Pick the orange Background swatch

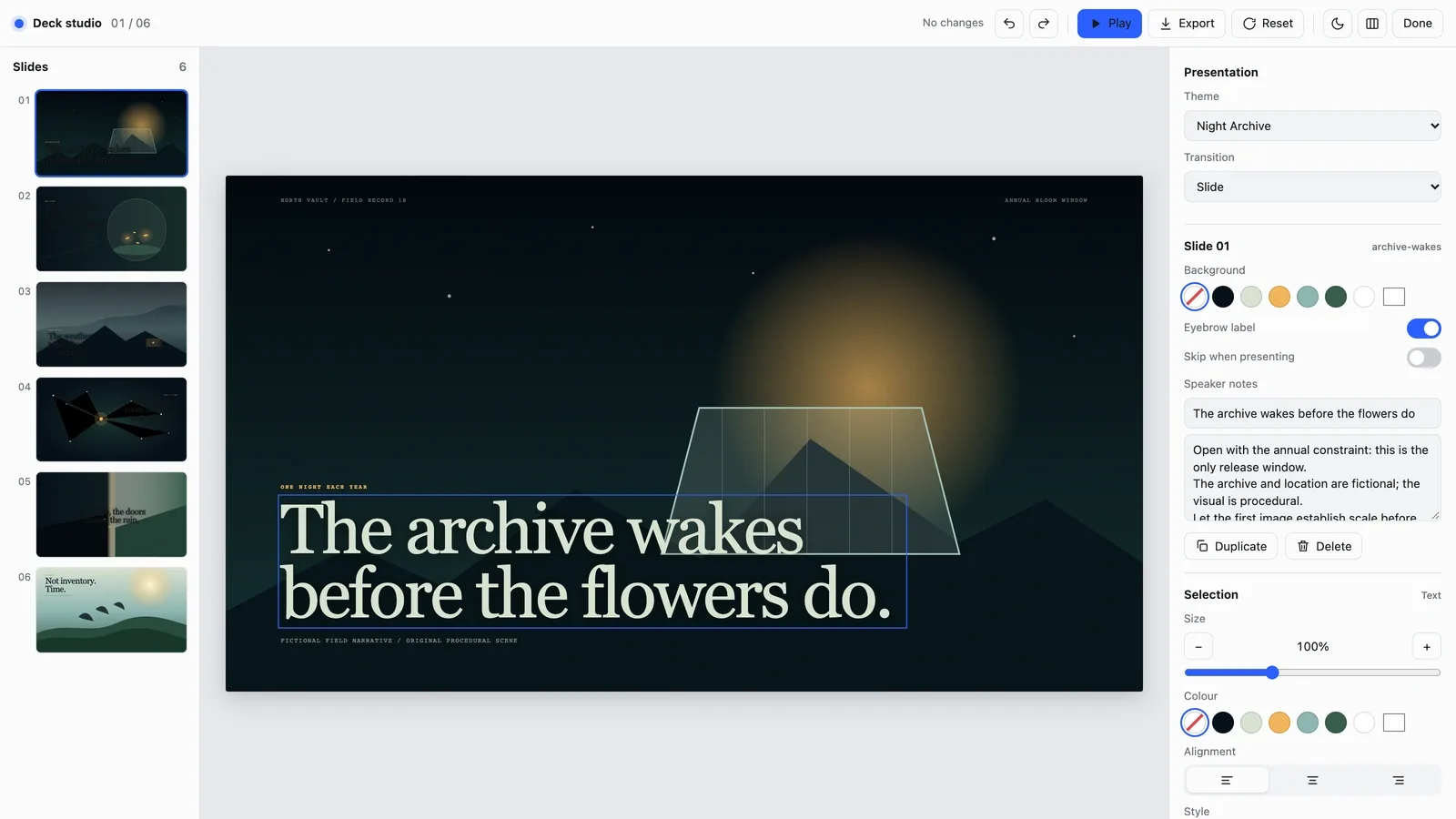pyautogui.click(x=1279, y=297)
